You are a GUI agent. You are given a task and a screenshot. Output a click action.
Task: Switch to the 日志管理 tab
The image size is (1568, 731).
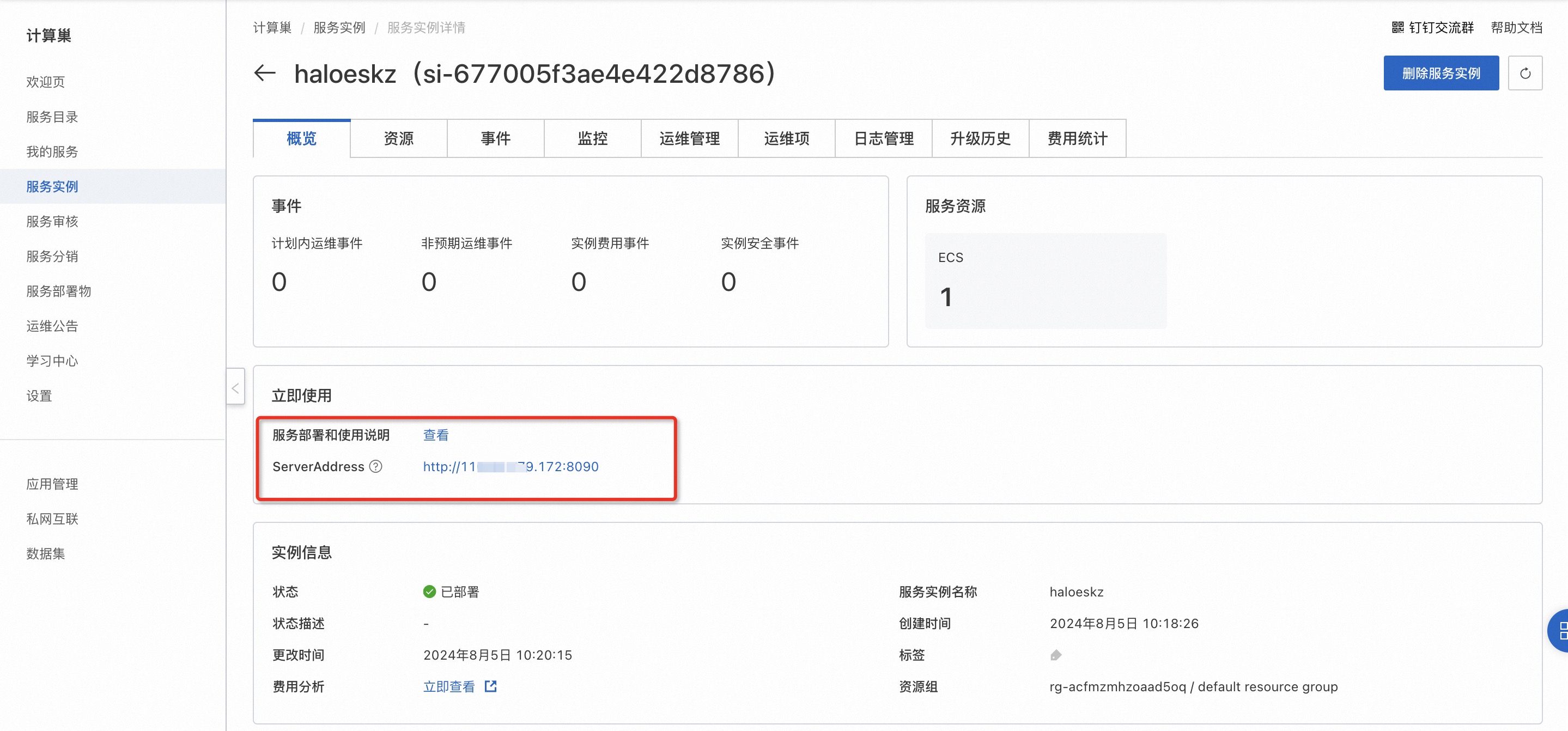(883, 139)
